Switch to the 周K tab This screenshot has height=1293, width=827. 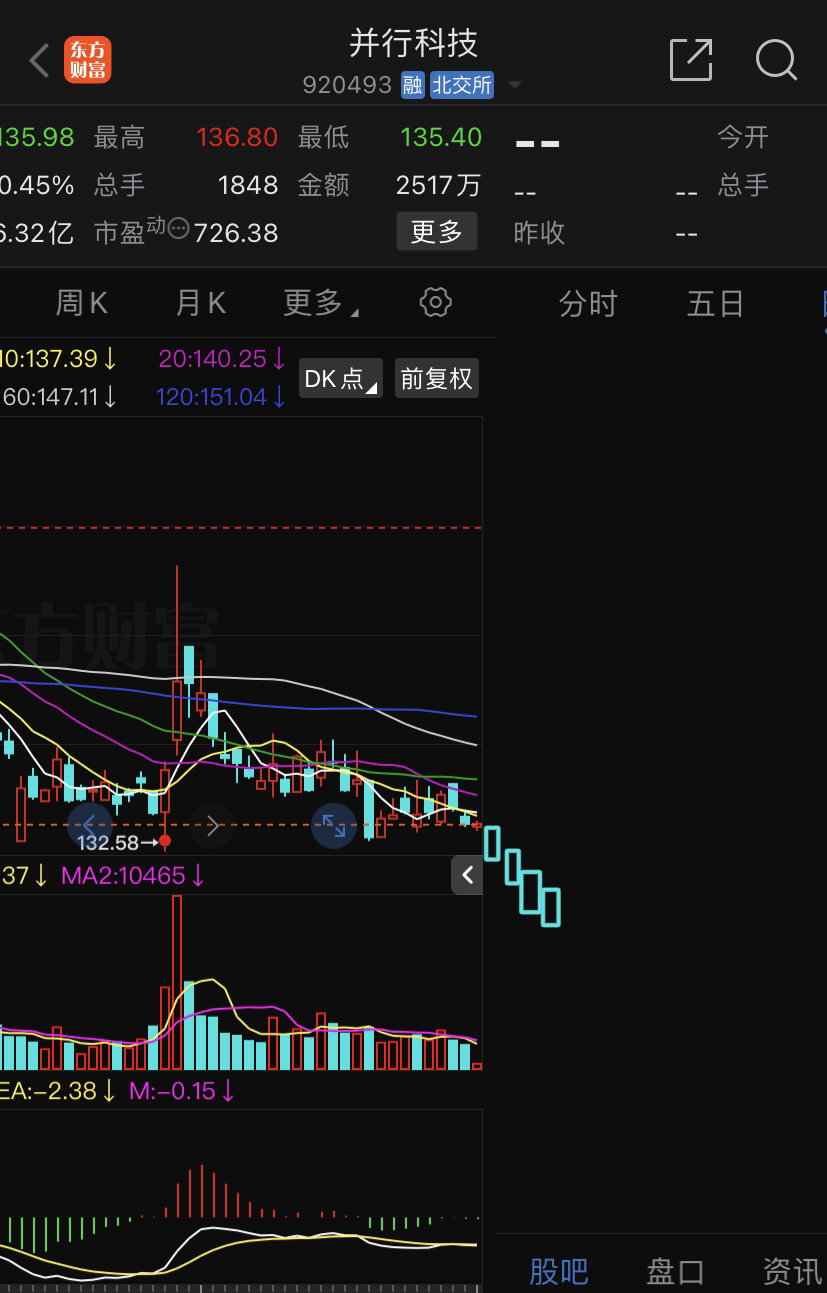point(81,302)
